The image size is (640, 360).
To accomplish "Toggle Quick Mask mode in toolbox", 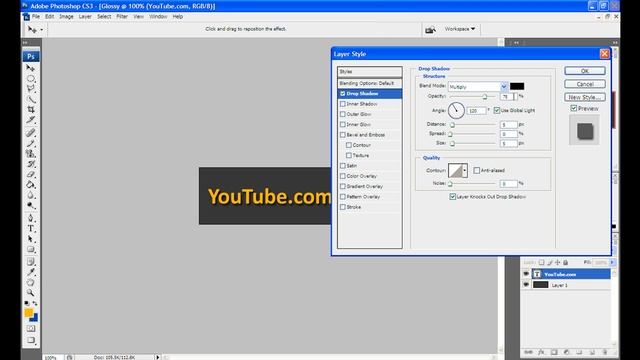I will pyautogui.click(x=31, y=329).
